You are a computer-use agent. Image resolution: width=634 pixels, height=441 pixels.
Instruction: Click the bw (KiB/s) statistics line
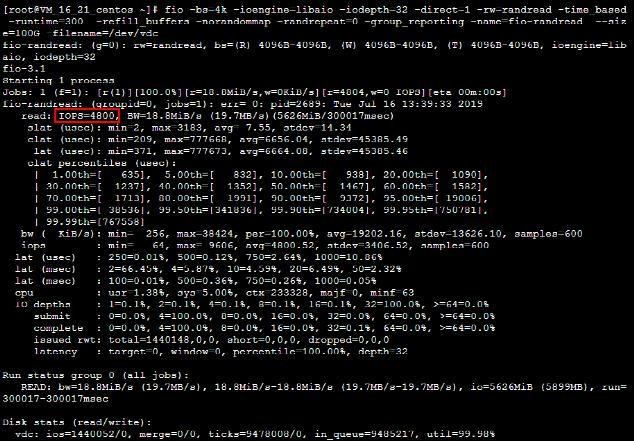tap(302, 233)
